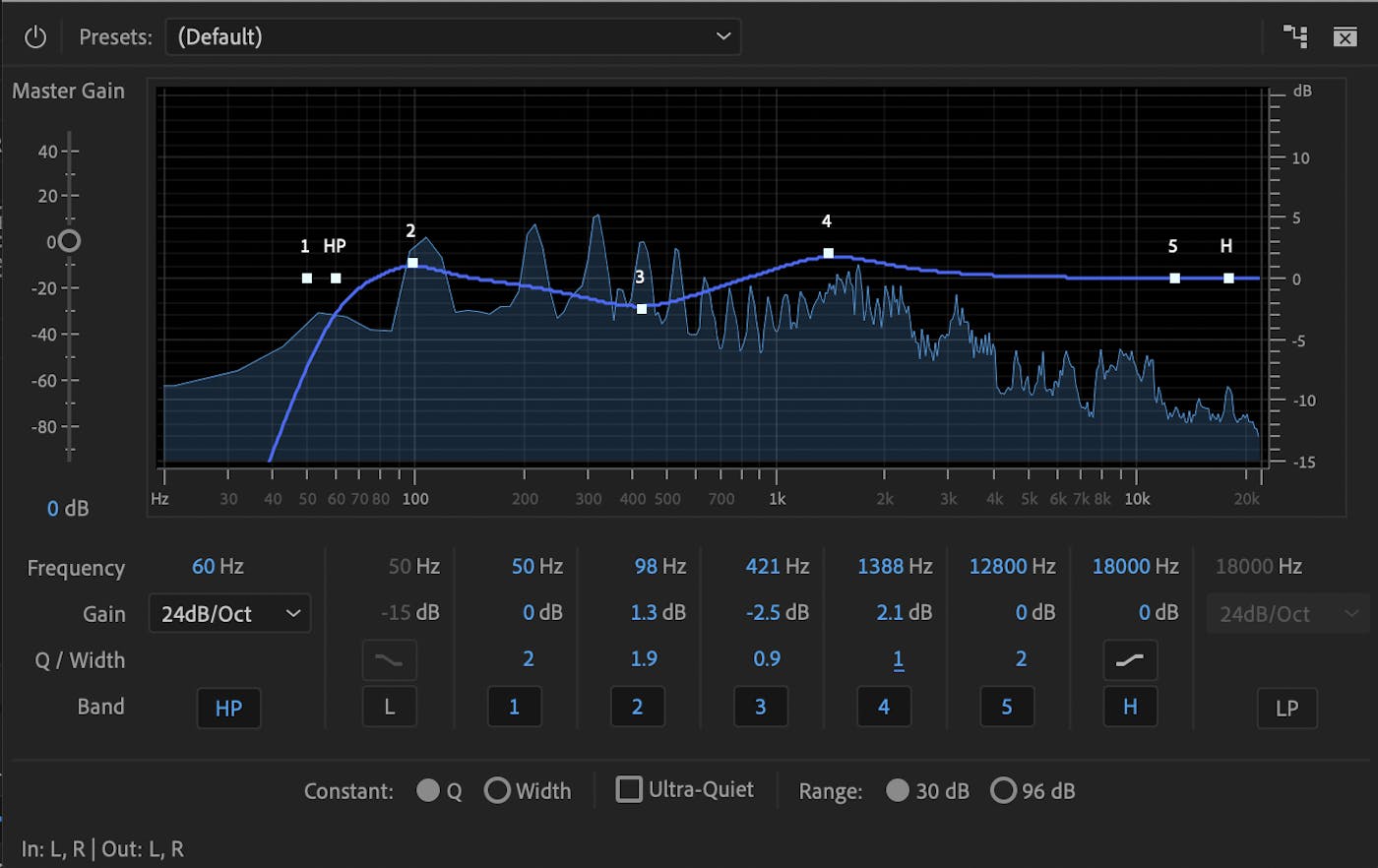This screenshot has height=868, width=1378.
Task: Click the Master Gain 0 dB value
Action: pyautogui.click(x=68, y=509)
